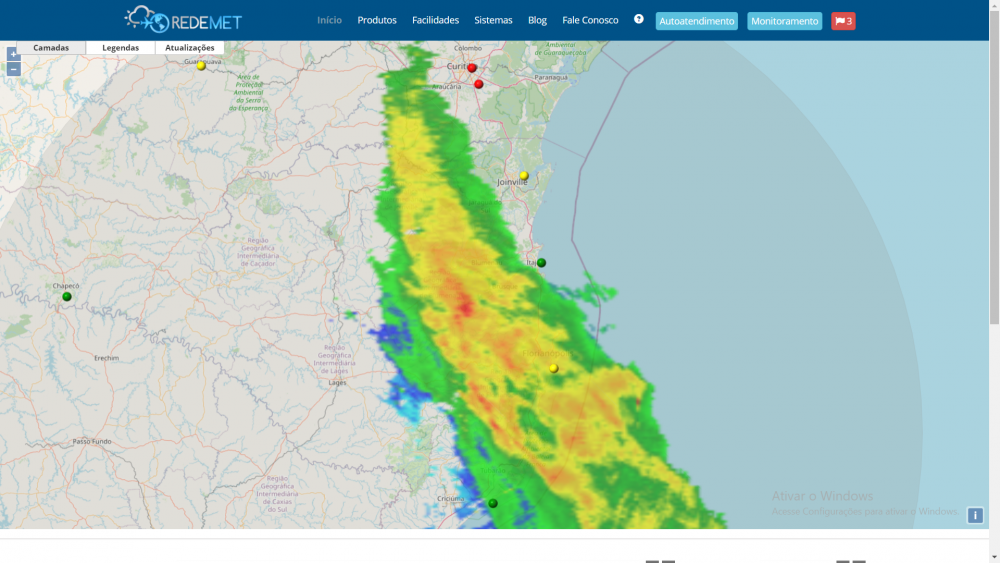
Task: Click the Autoatendimento button
Action: (696, 21)
